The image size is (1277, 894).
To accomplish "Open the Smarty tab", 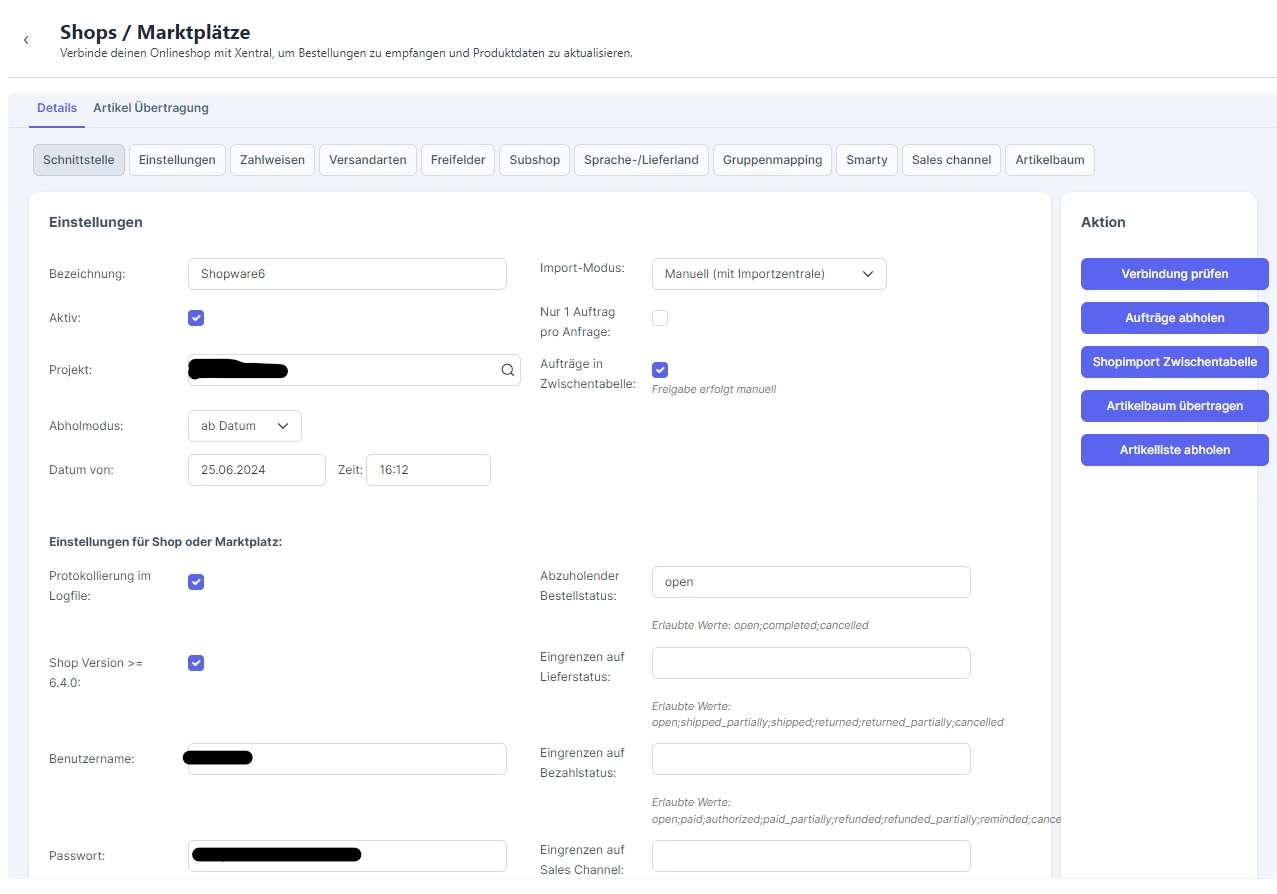I will (x=867, y=160).
